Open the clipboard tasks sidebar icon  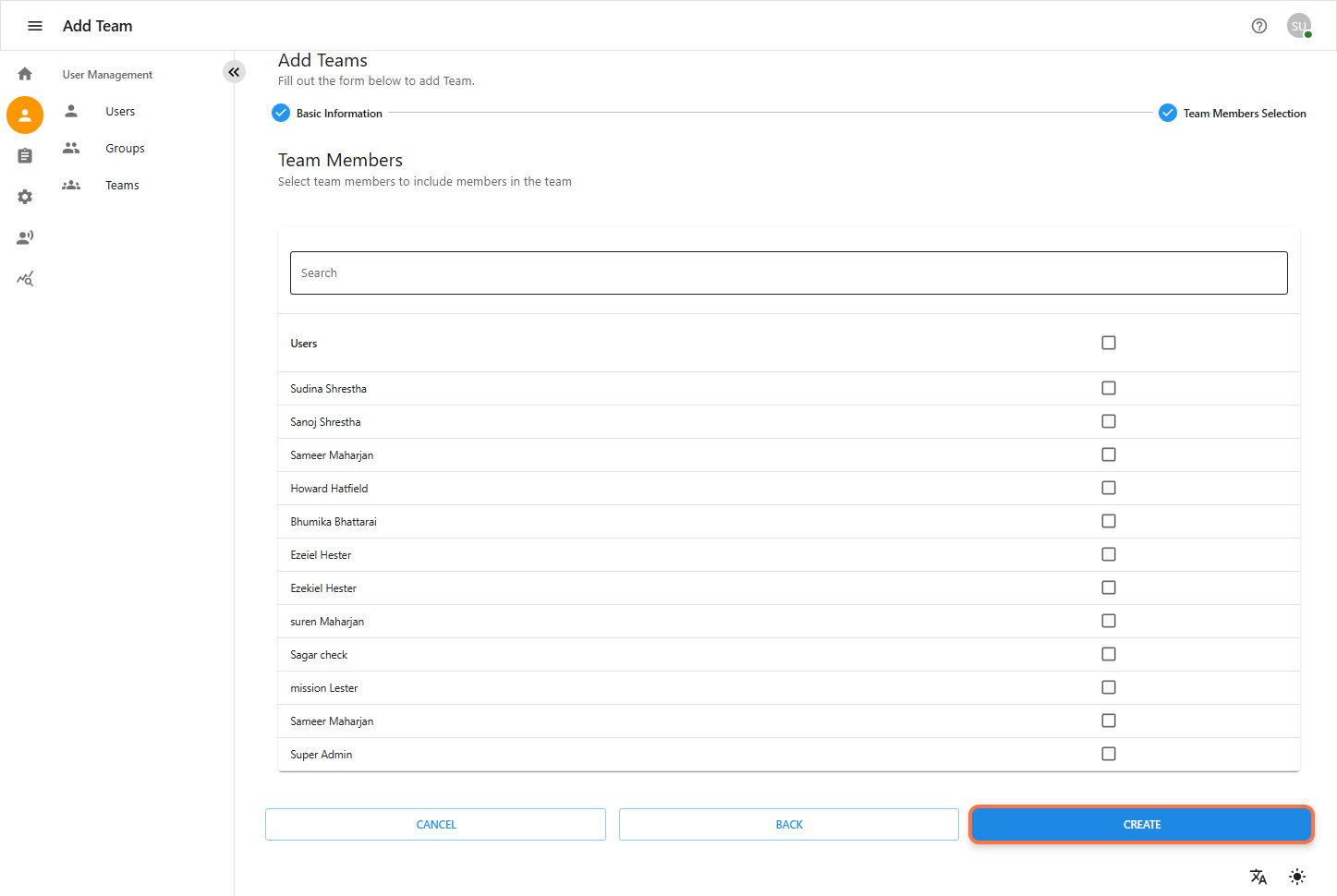(25, 156)
